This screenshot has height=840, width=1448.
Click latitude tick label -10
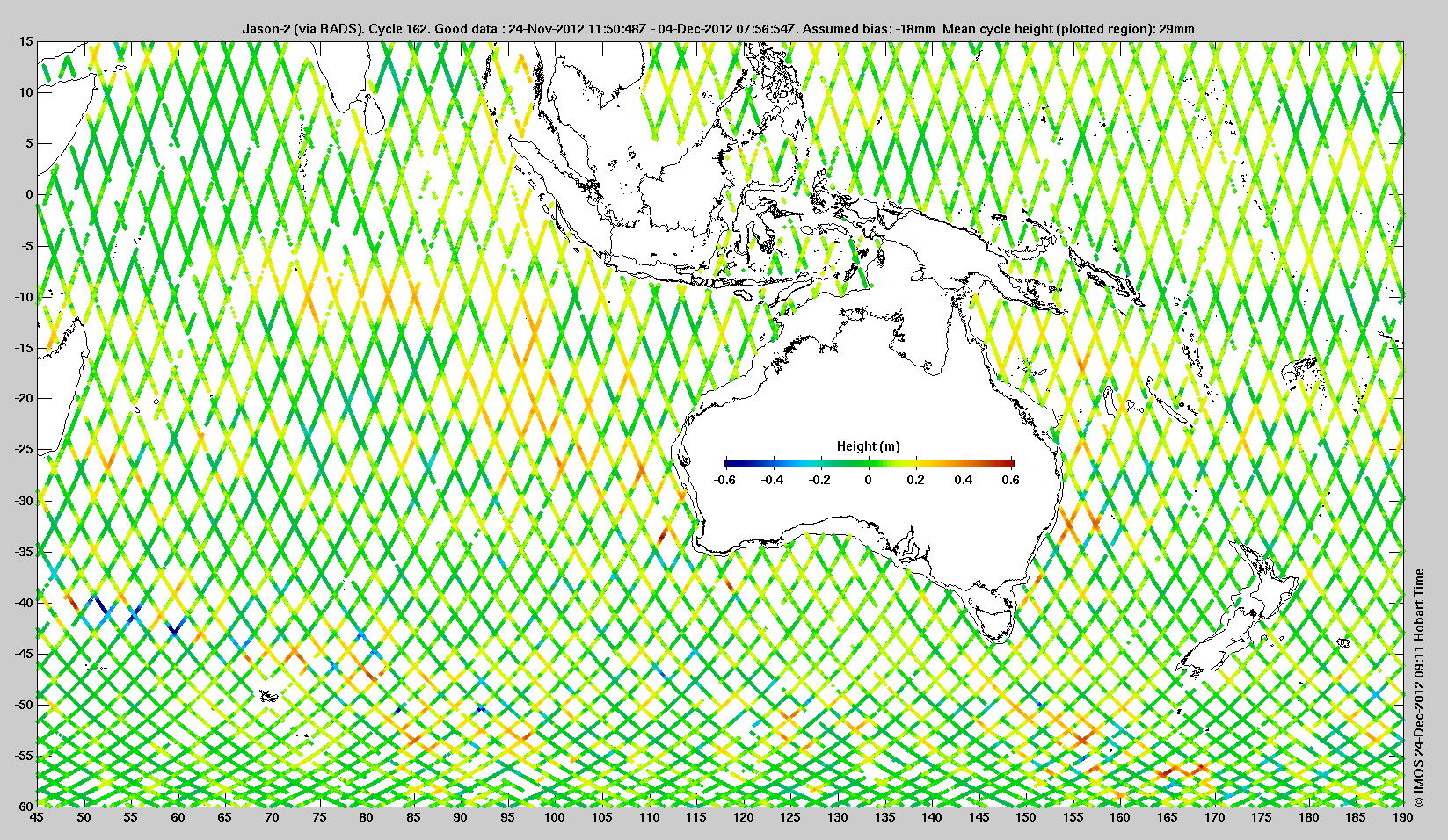(x=24, y=296)
